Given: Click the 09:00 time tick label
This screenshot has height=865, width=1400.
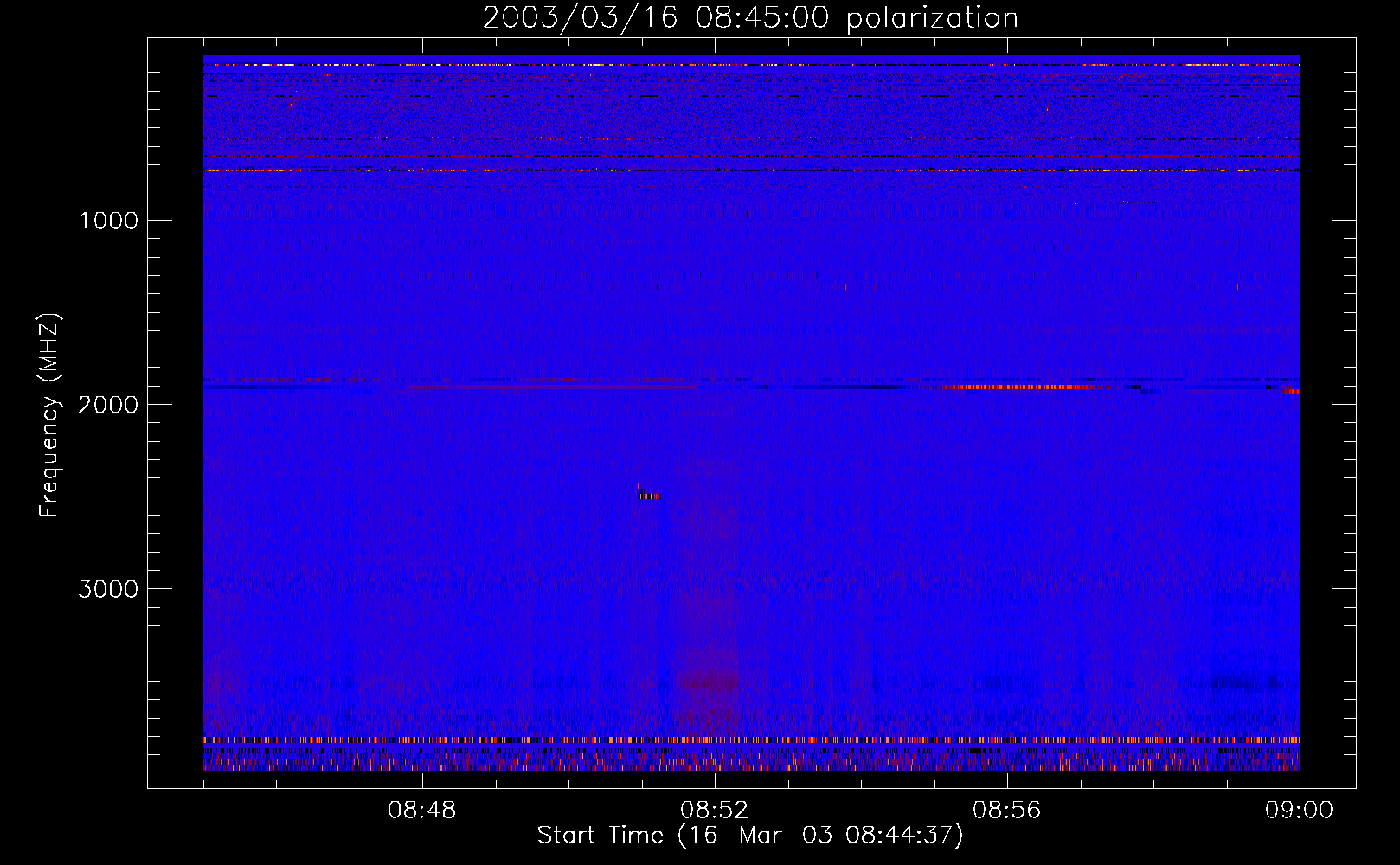Looking at the screenshot, I should click(x=1300, y=811).
